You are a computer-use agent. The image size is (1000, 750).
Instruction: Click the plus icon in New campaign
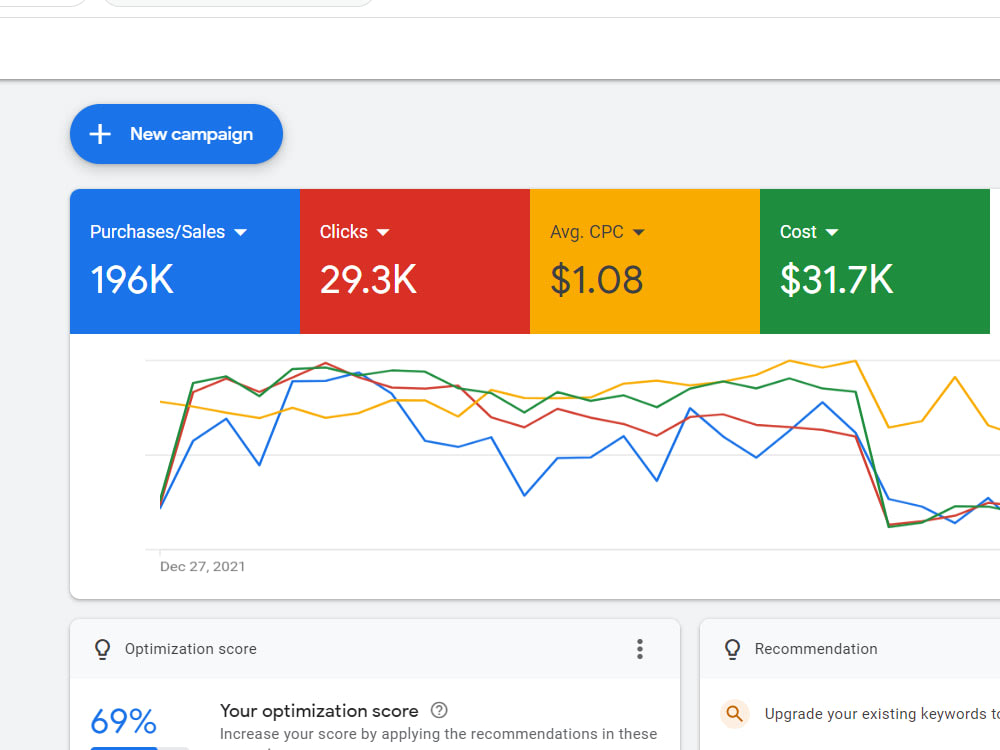pos(100,134)
